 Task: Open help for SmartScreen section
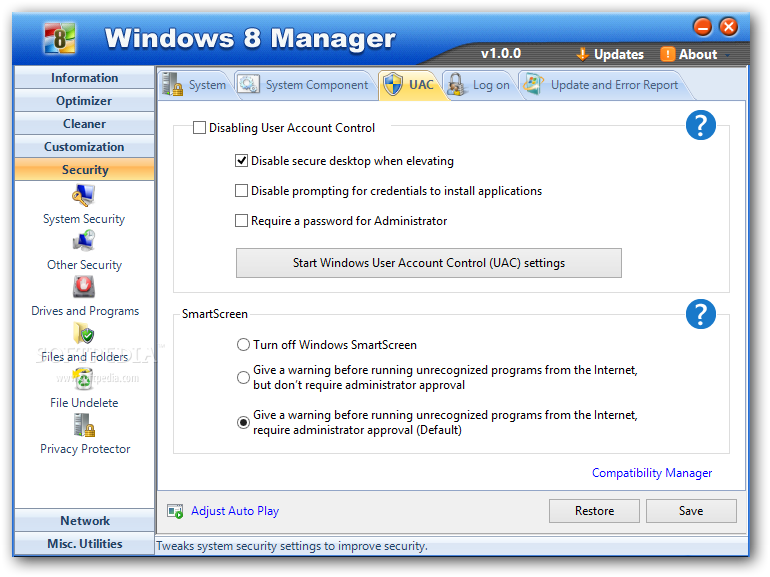point(700,314)
